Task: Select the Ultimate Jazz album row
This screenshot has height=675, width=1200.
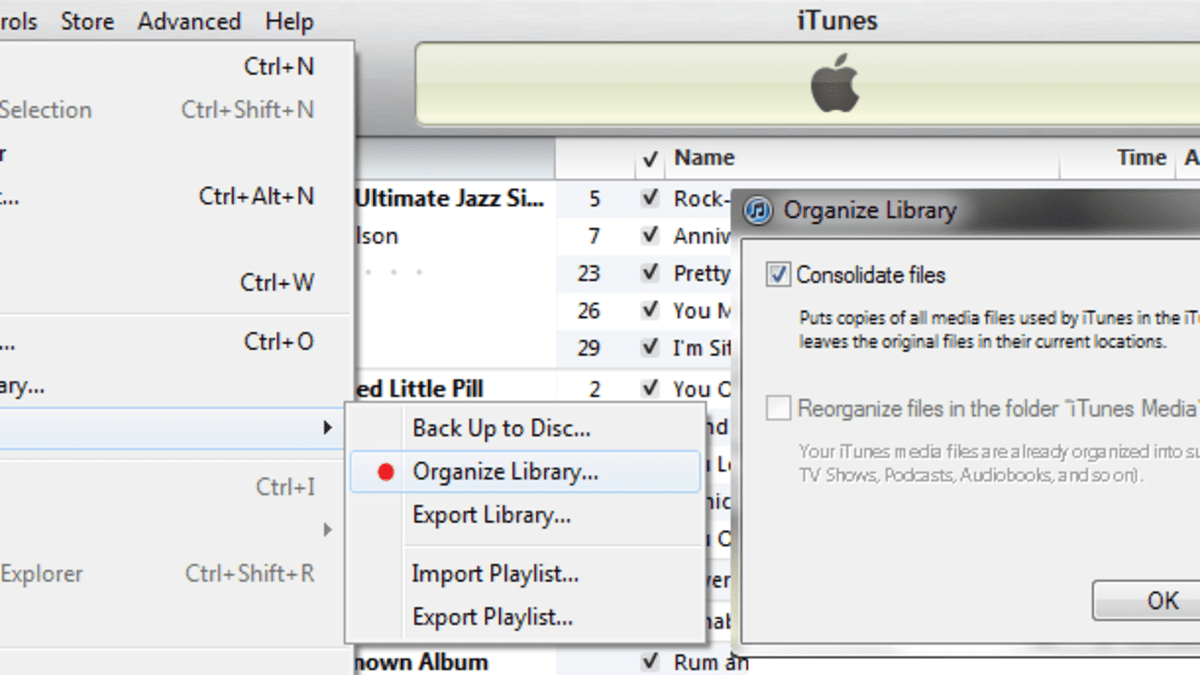Action: pyautogui.click(x=449, y=198)
